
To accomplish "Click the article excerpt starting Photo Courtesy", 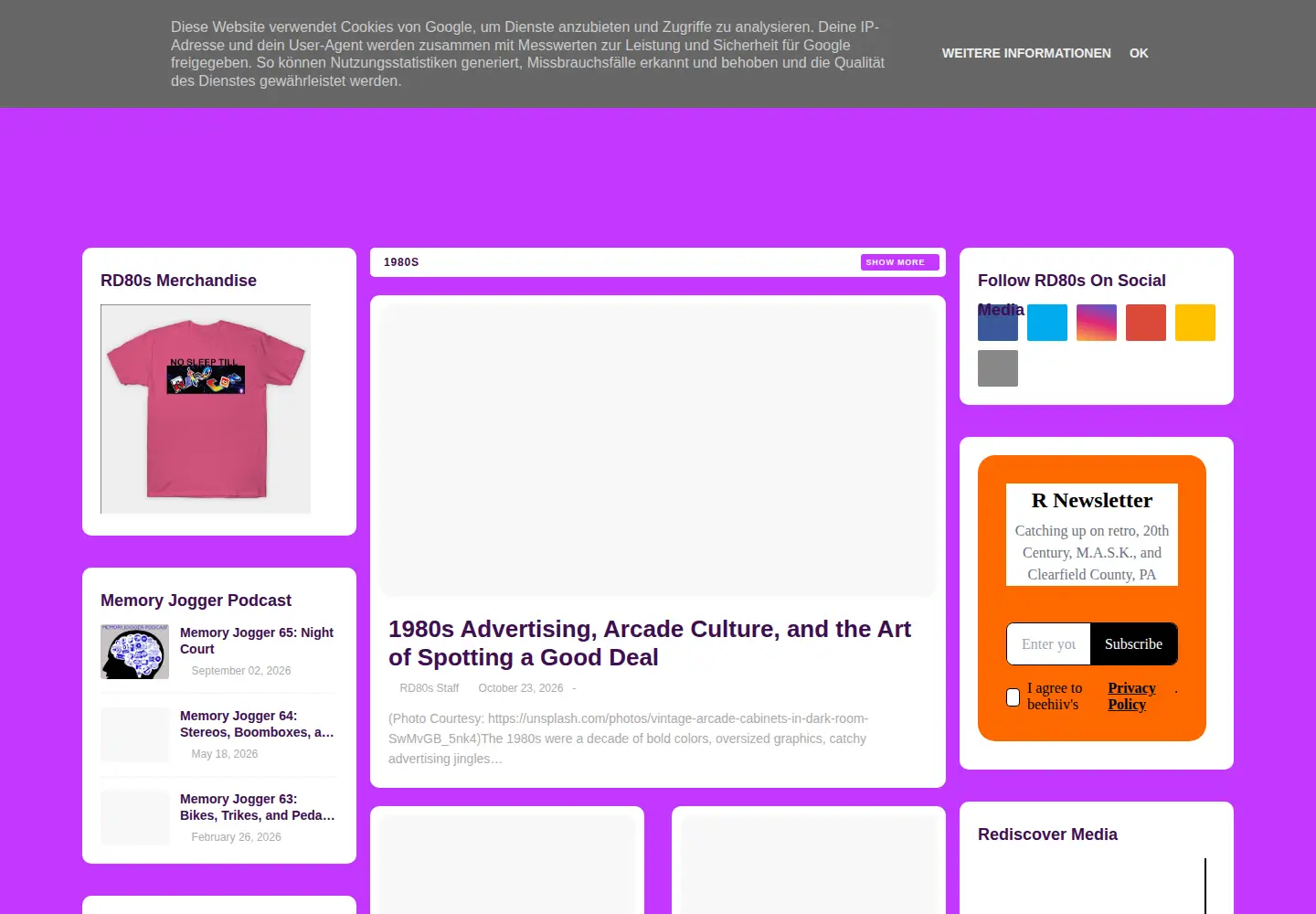I will 628,739.
